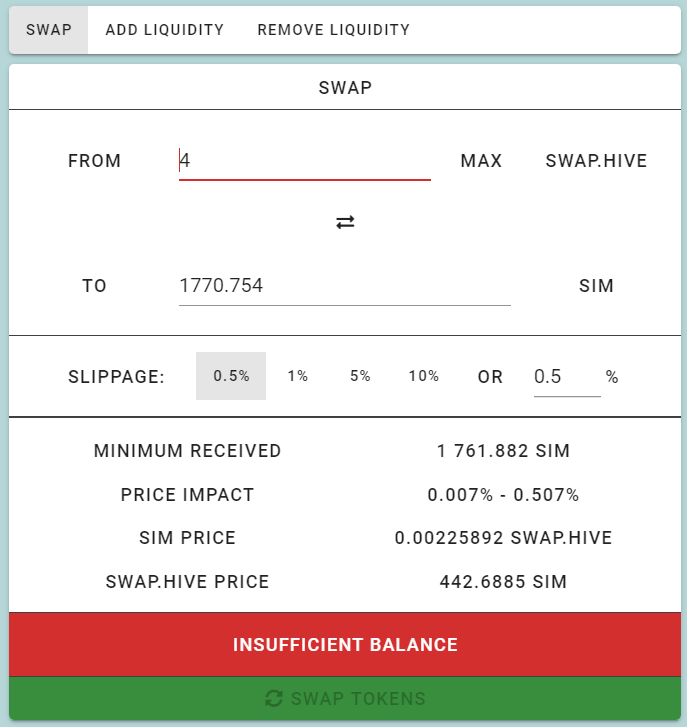This screenshot has width=687, height=727.
Task: Click the swap direction arrows icon
Action: pos(345,222)
